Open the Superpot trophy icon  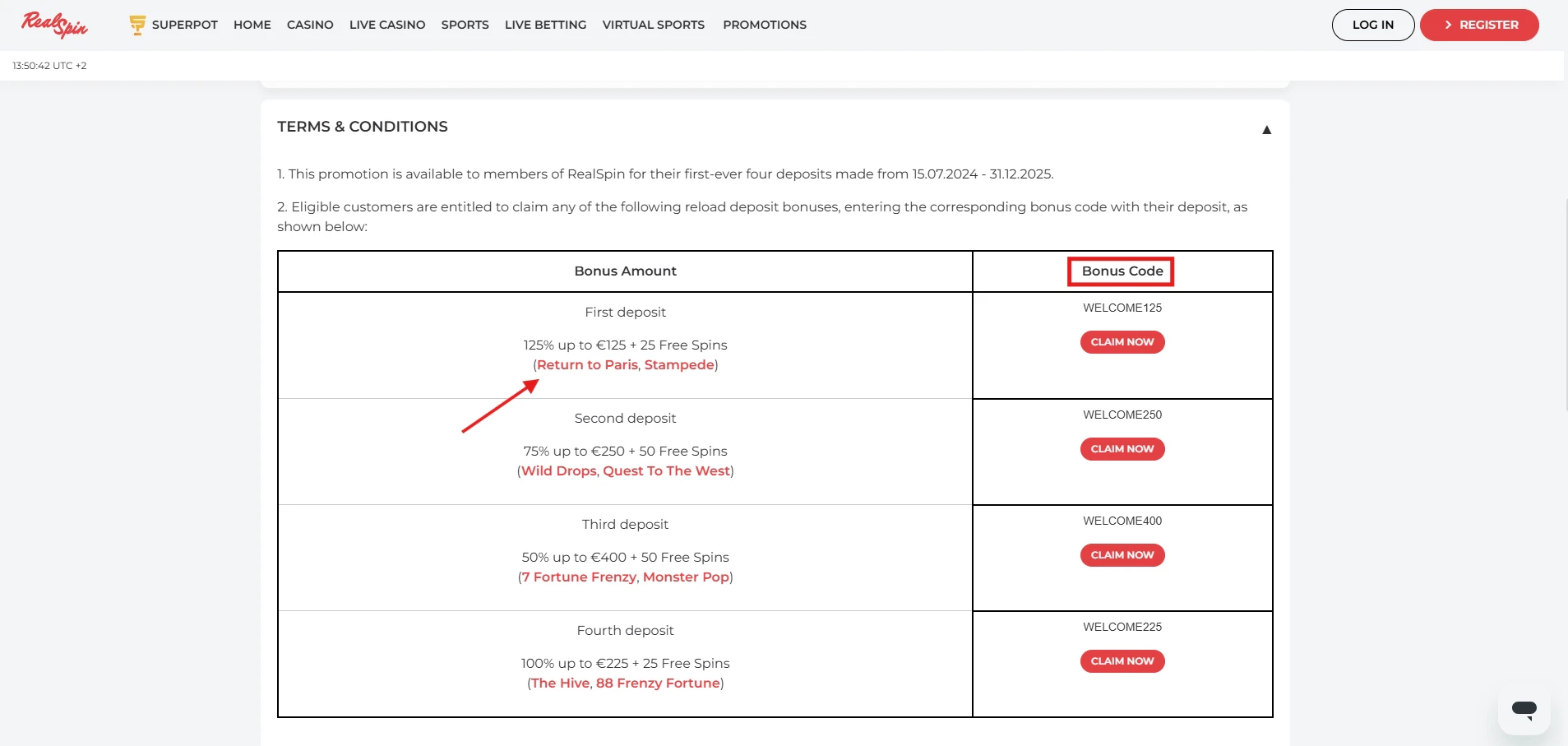(137, 25)
